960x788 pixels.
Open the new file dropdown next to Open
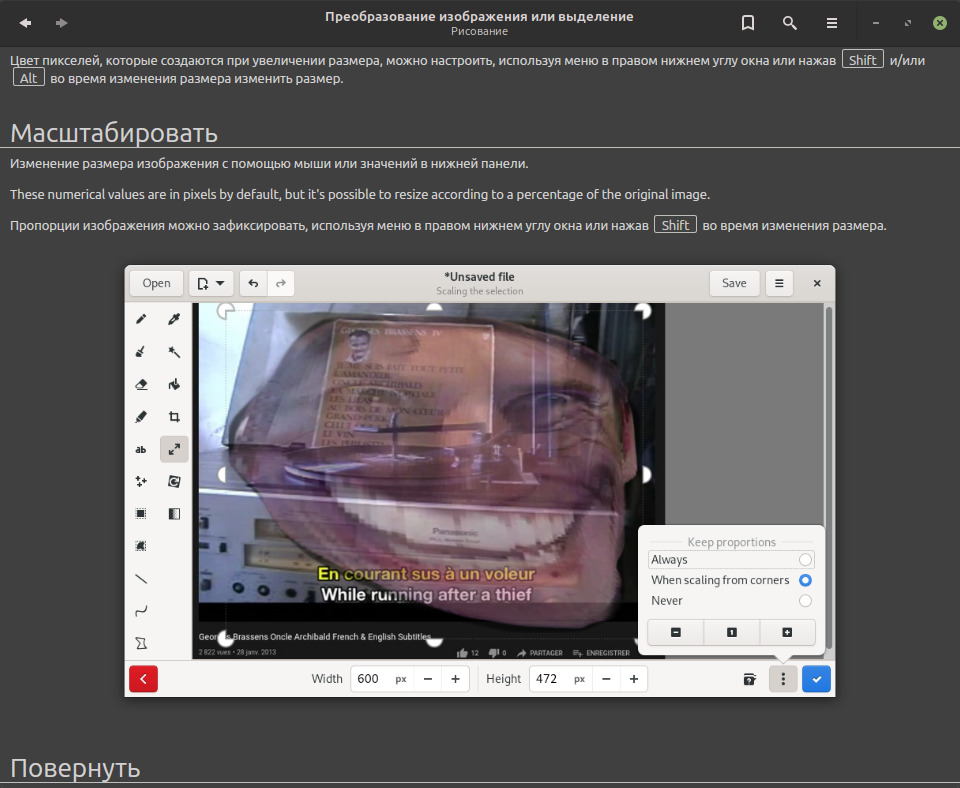tap(211, 283)
